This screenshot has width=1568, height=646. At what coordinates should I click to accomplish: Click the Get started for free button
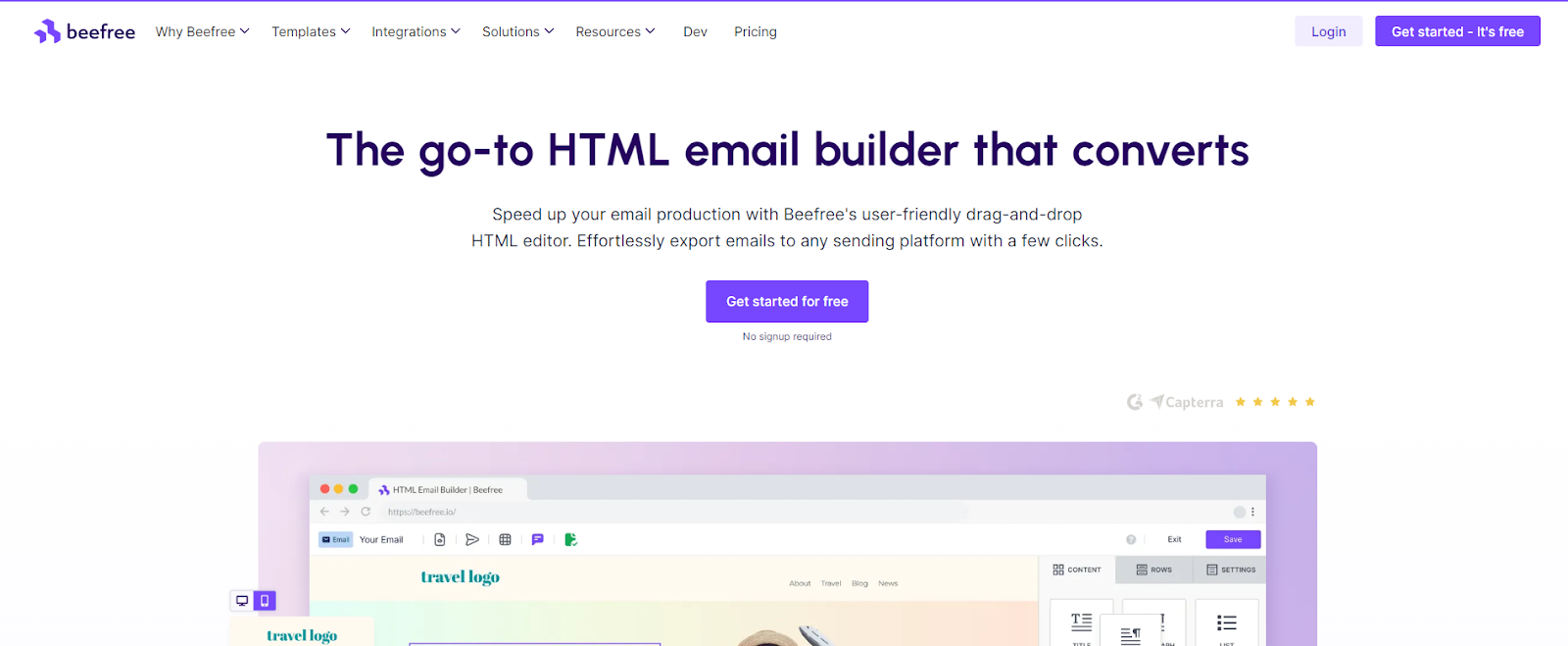pyautogui.click(x=787, y=301)
